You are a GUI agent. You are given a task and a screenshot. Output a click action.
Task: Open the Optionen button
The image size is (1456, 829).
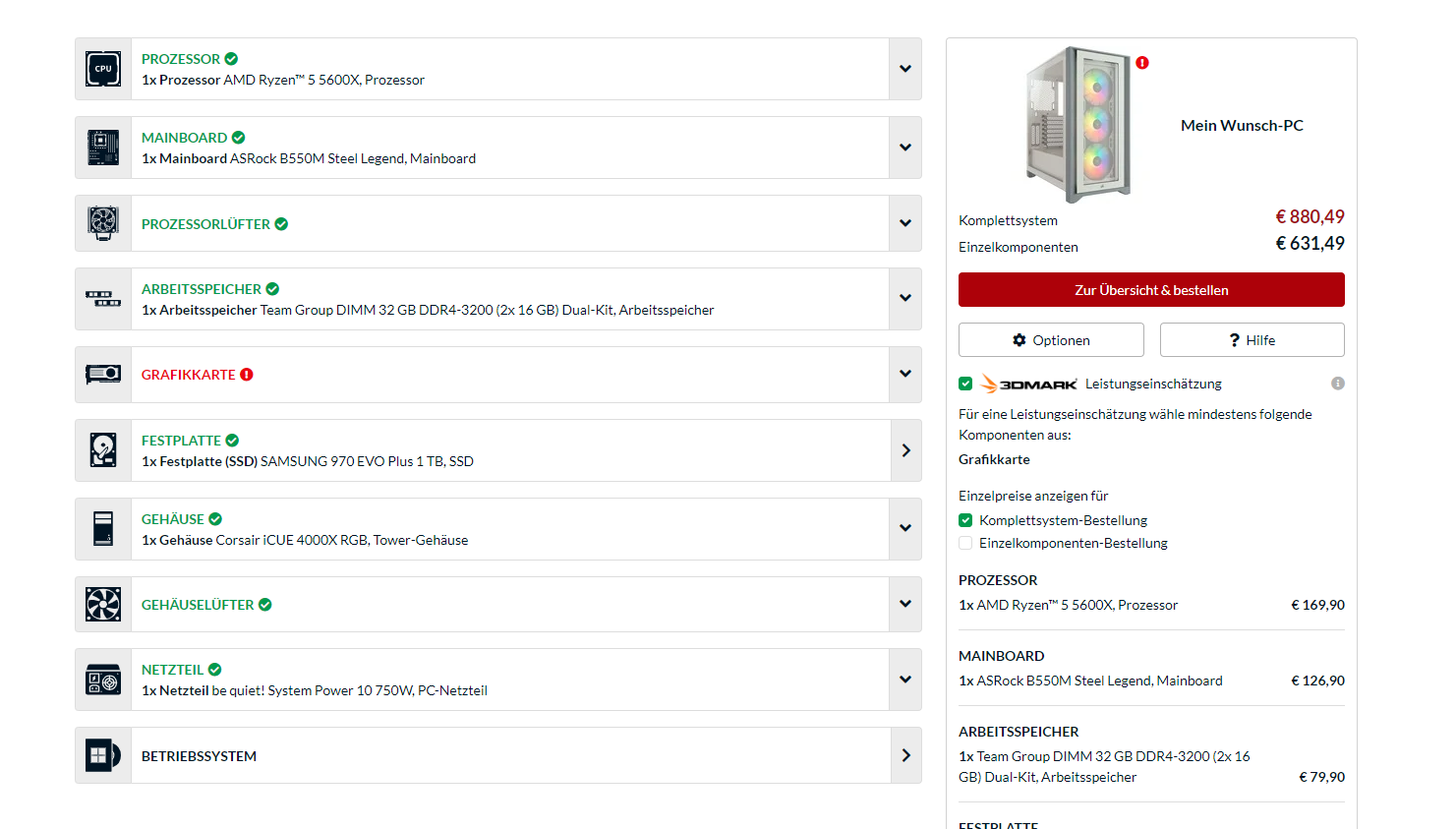(1051, 340)
